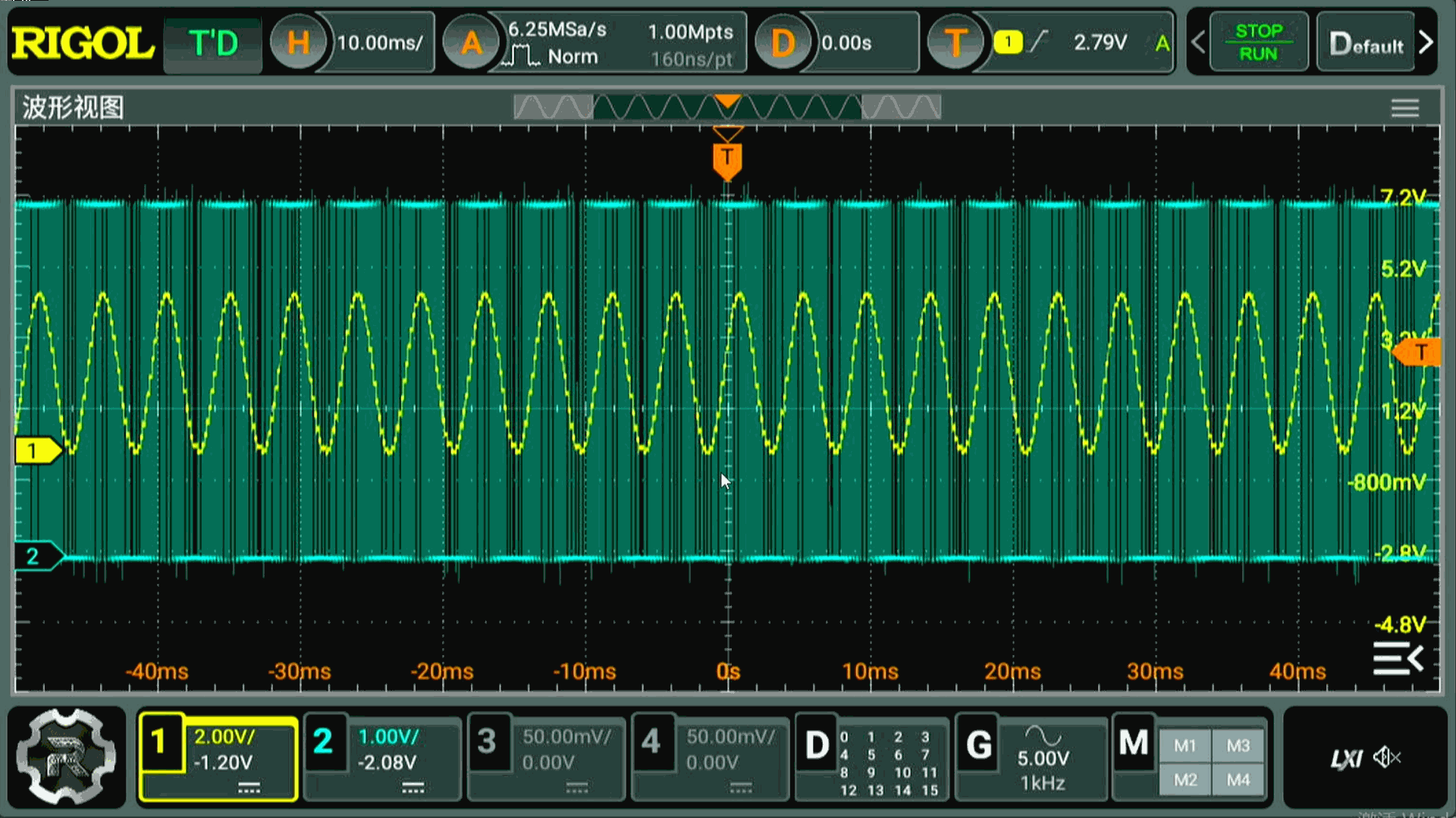Go to next toolbar page arrow

(x=1426, y=42)
